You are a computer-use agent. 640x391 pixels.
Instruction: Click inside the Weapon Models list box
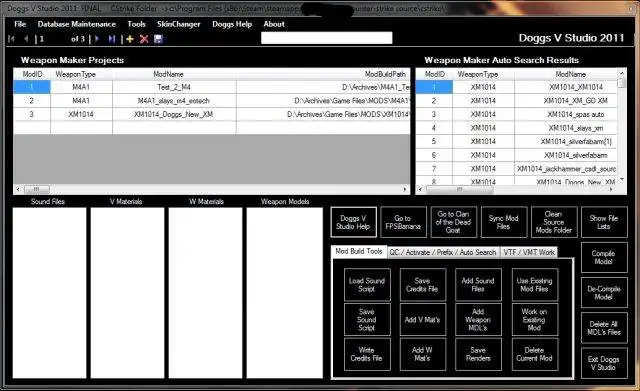pyautogui.click(x=284, y=293)
